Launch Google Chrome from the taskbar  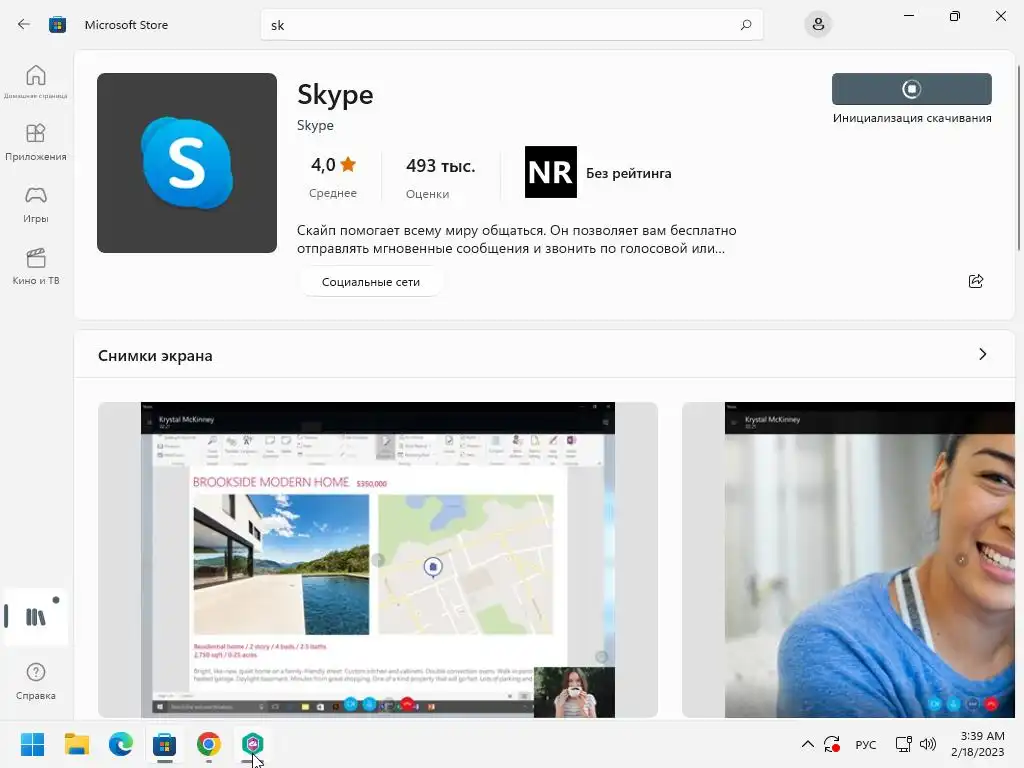[208, 744]
